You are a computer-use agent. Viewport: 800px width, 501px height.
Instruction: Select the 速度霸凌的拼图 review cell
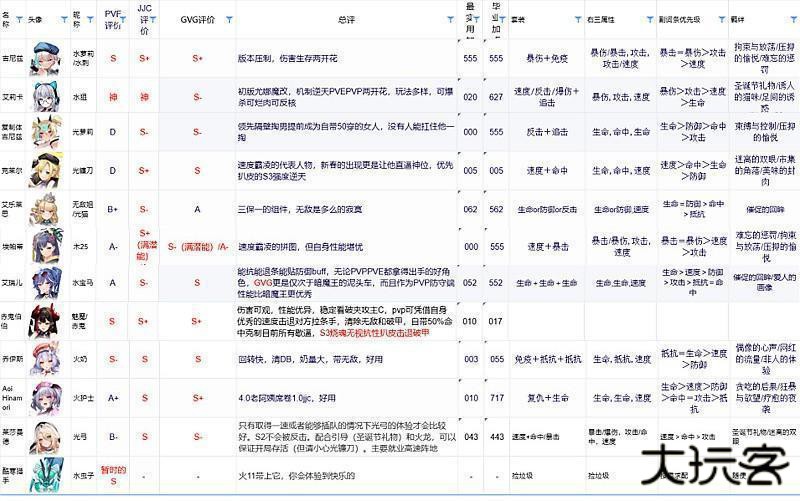click(x=347, y=246)
